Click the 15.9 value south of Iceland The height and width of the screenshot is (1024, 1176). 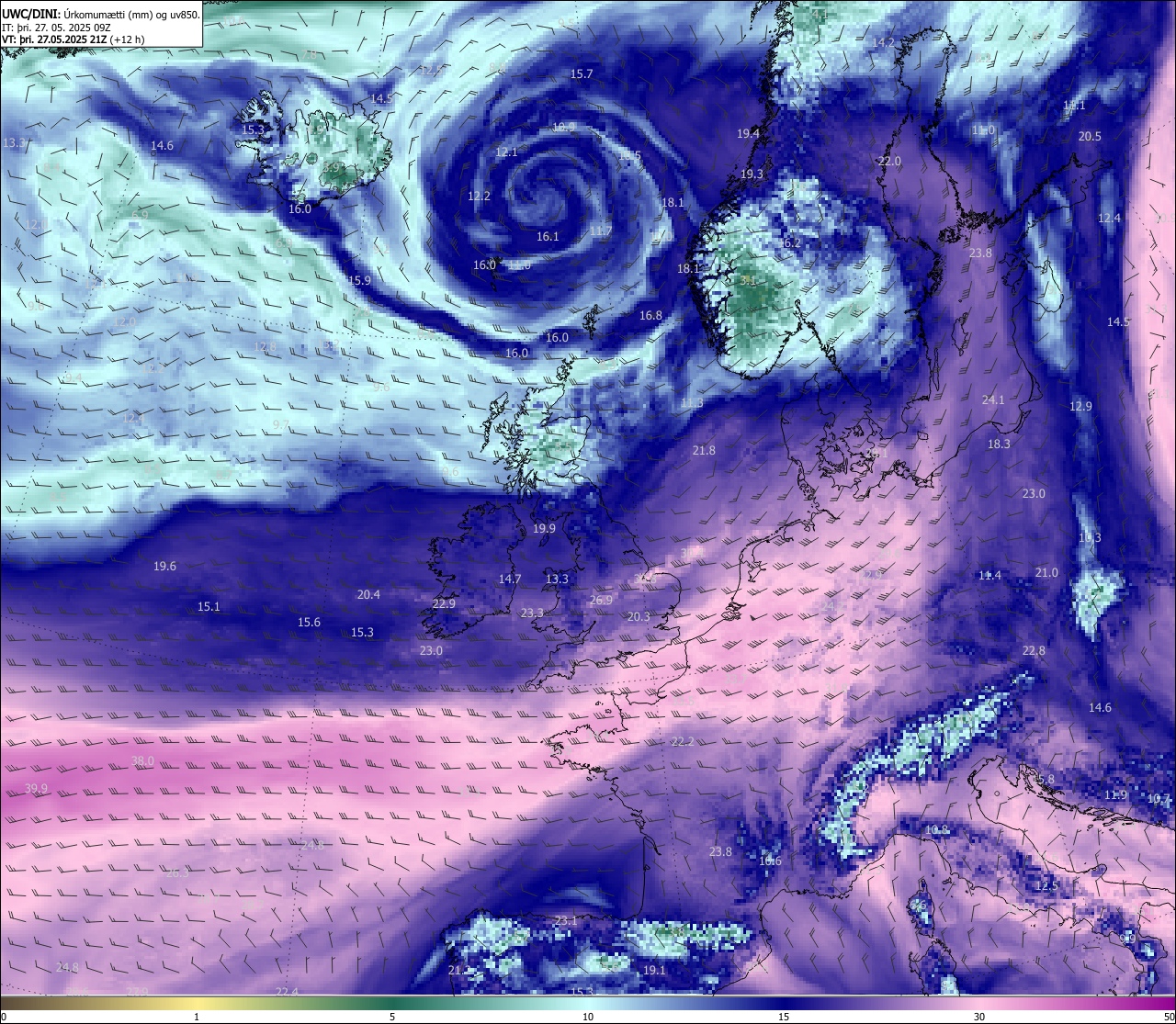click(359, 280)
